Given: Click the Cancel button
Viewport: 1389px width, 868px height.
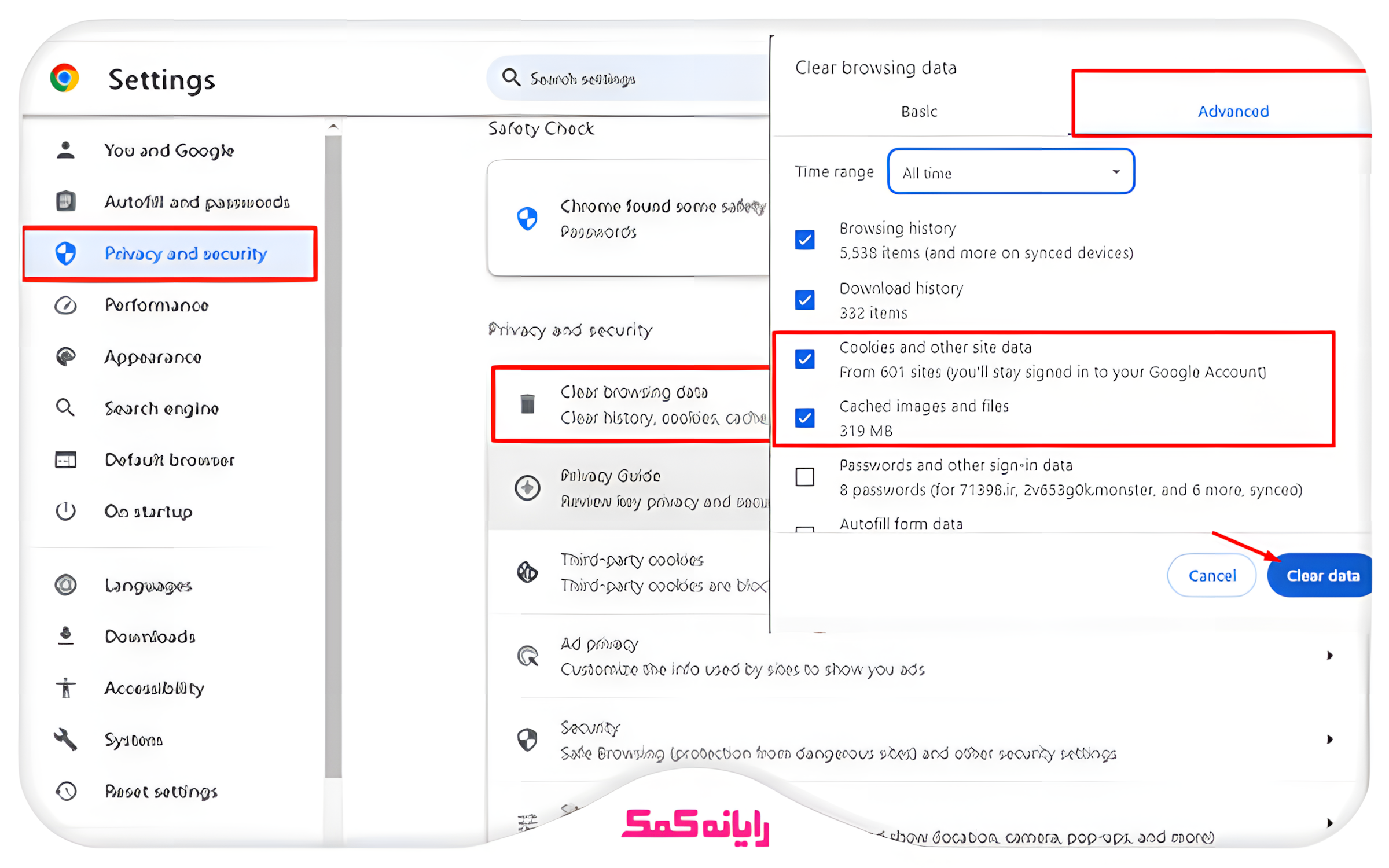Looking at the screenshot, I should pyautogui.click(x=1211, y=575).
